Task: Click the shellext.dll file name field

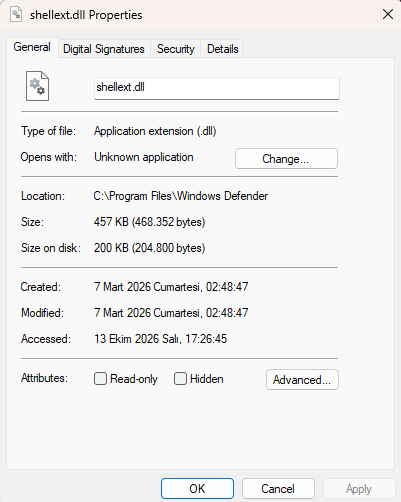Action: pyautogui.click(x=217, y=88)
